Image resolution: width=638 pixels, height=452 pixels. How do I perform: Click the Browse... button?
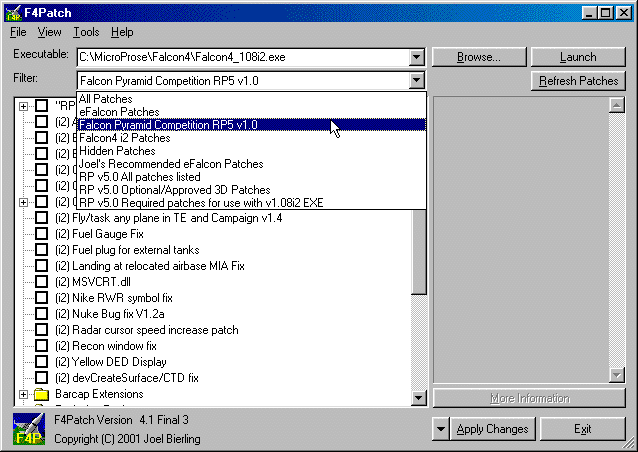point(478,57)
